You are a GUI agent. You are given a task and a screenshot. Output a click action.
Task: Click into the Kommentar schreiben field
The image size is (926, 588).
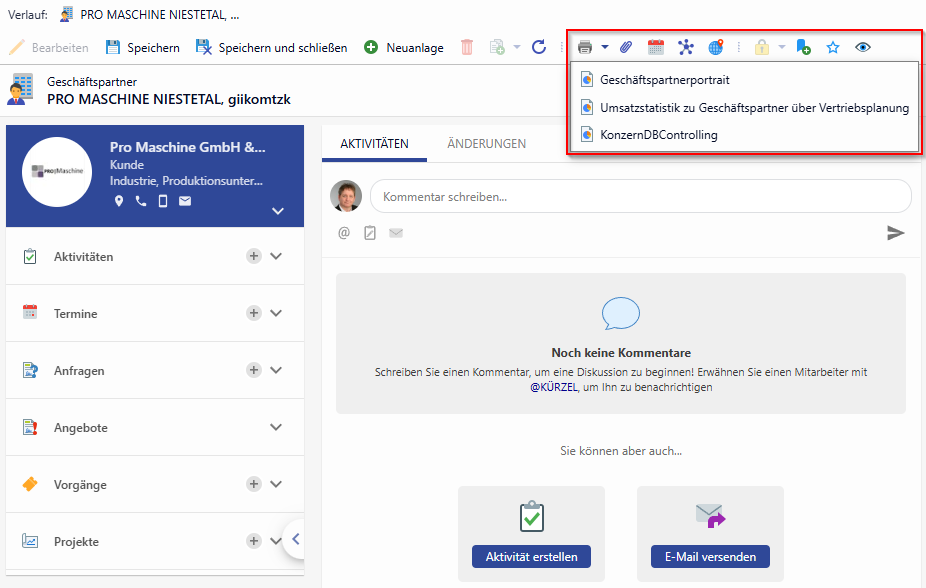coord(640,197)
